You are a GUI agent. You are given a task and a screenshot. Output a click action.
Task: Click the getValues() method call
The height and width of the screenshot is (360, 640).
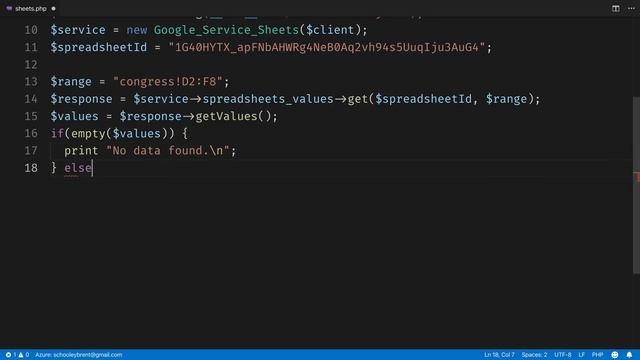(x=233, y=116)
